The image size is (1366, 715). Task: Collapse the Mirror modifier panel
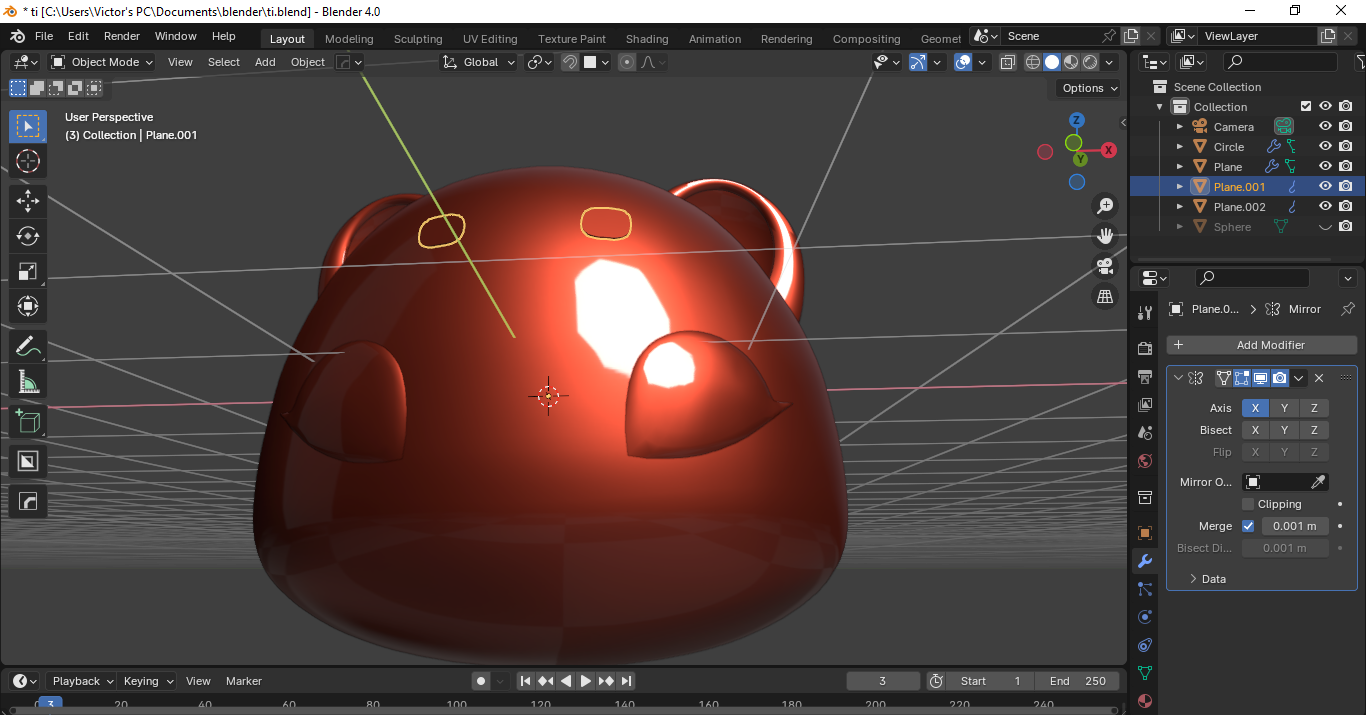1178,378
